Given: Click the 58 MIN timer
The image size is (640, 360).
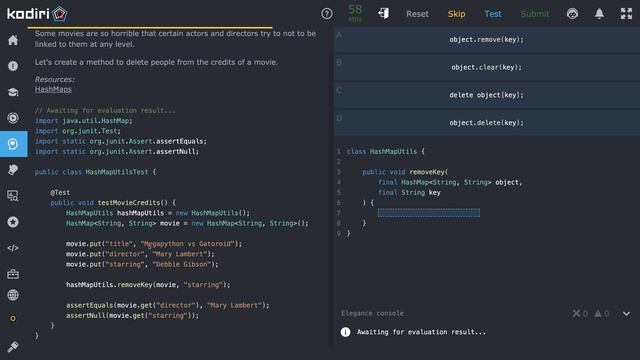Looking at the screenshot, I should [x=355, y=13].
